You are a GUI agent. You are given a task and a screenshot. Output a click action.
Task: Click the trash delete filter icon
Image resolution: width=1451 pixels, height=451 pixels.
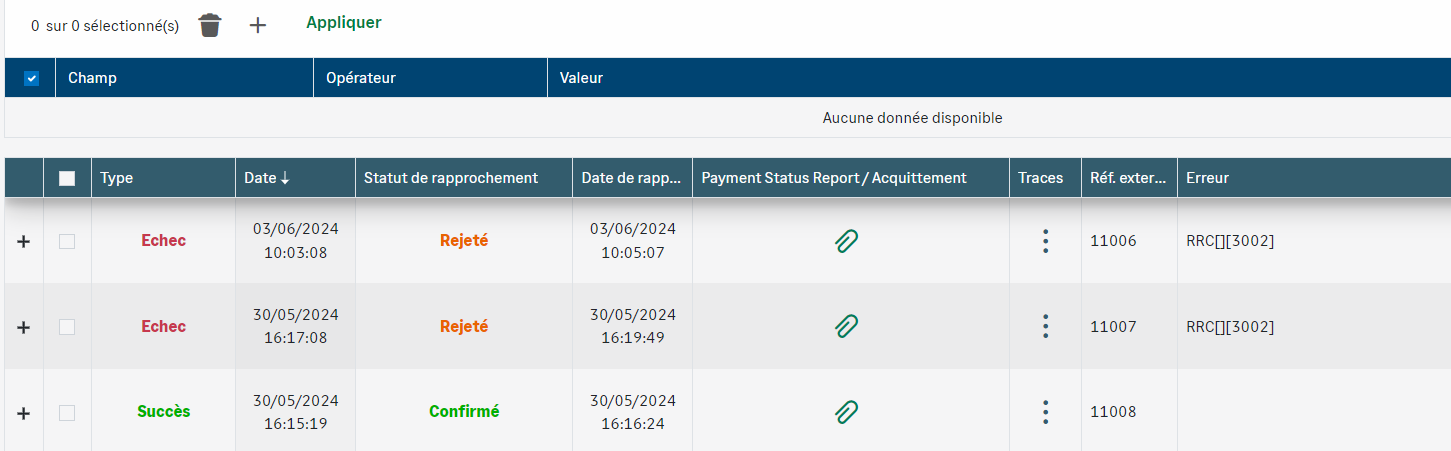[209, 25]
